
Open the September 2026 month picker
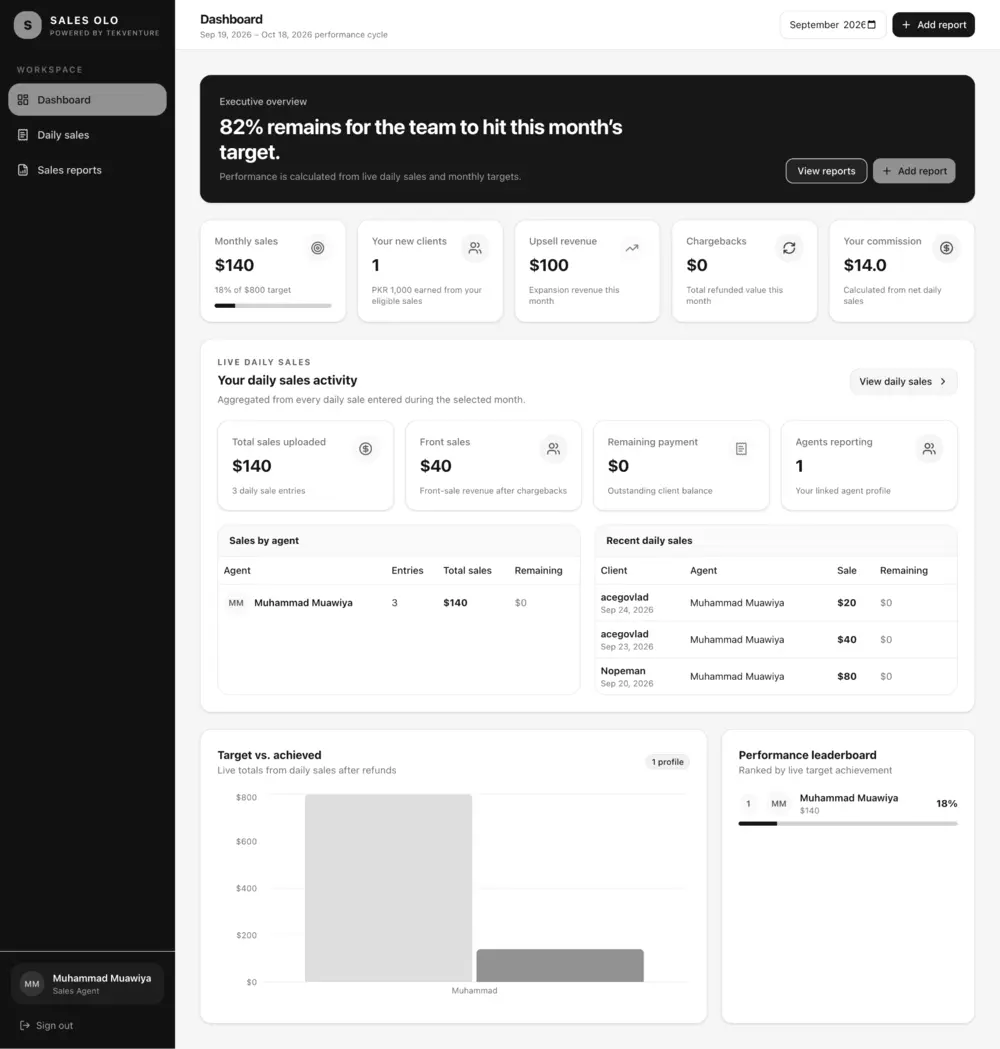(832, 25)
